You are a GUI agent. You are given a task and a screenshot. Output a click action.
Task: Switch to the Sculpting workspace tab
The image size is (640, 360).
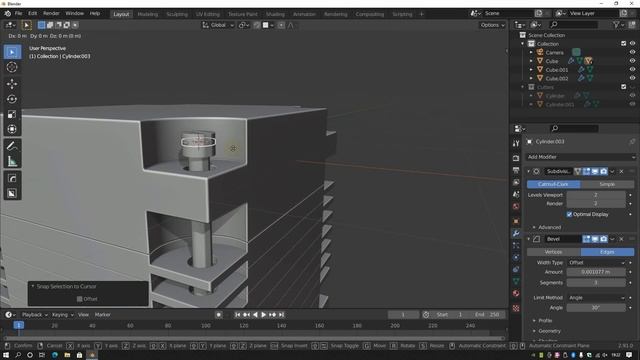[177, 14]
